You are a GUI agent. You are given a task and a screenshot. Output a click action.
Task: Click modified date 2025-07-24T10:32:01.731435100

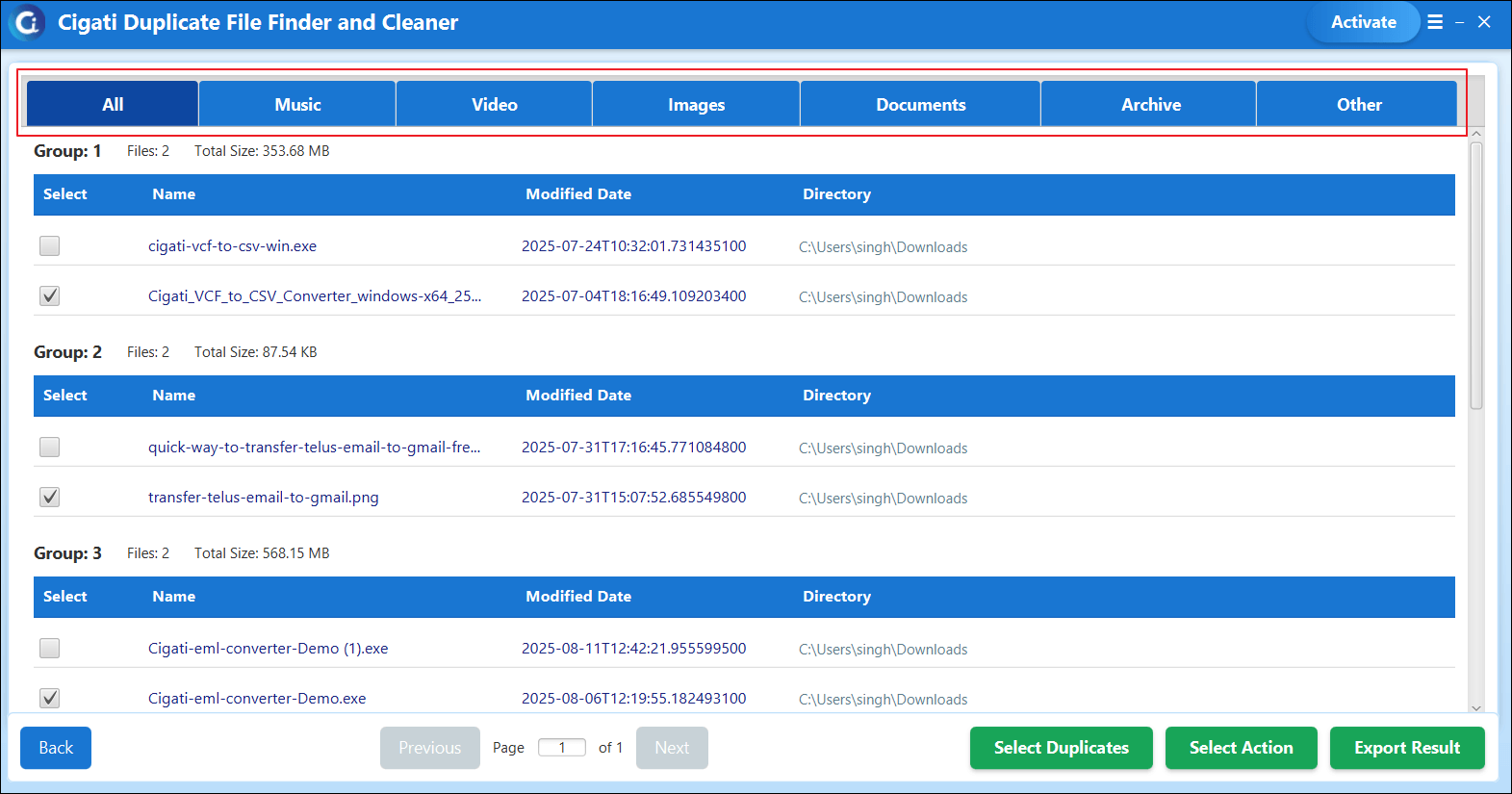coord(633,246)
